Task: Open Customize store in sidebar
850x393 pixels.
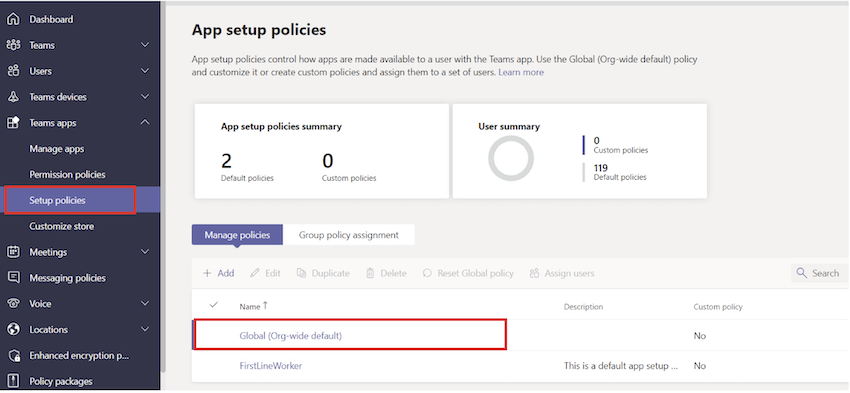Action: (x=61, y=226)
